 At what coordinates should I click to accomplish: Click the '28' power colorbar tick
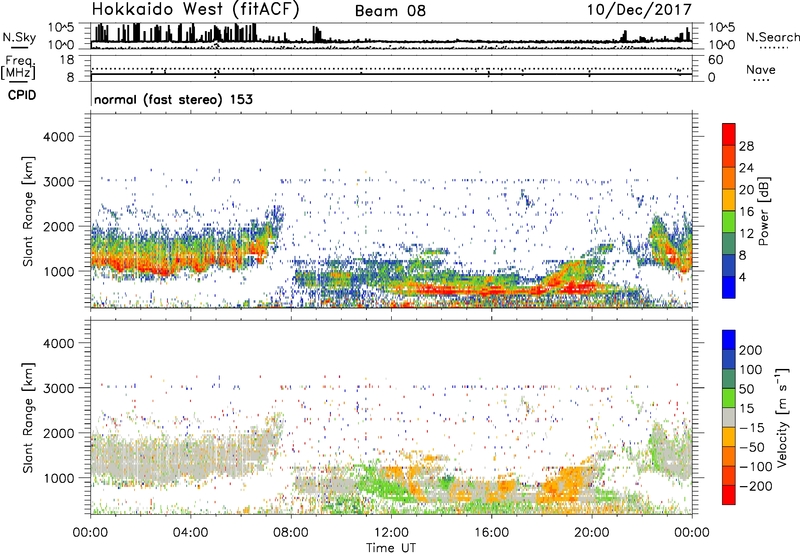(x=746, y=146)
